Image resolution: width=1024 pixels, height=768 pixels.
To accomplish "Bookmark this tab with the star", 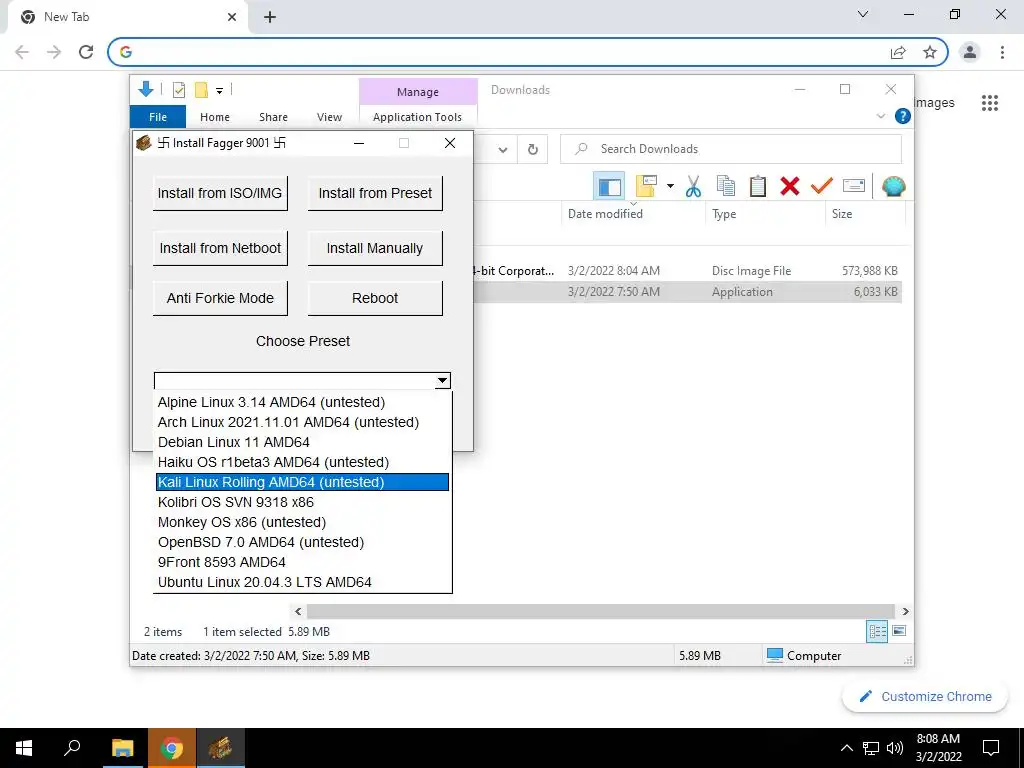I will (x=930, y=52).
